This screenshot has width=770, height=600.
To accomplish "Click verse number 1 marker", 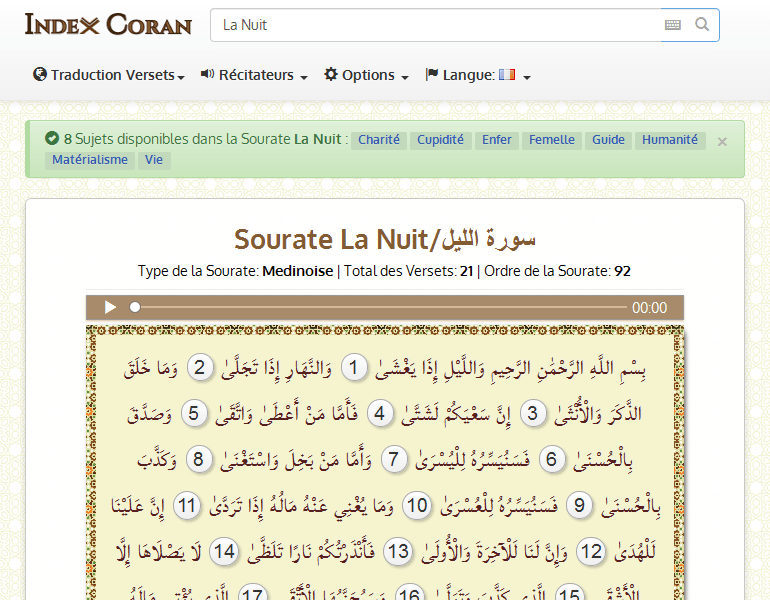I will click(352, 368).
